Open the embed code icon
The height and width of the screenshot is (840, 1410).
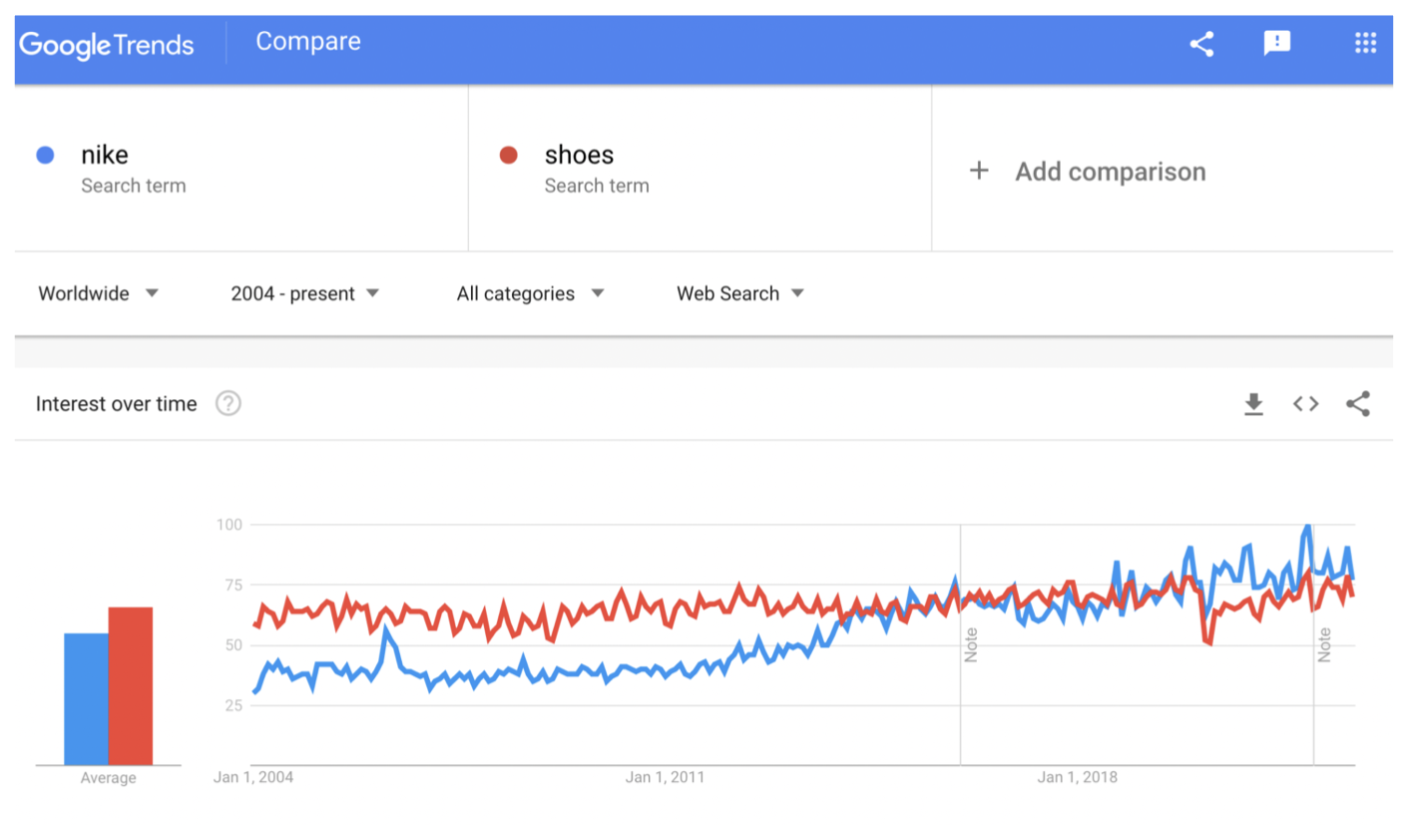tap(1305, 404)
